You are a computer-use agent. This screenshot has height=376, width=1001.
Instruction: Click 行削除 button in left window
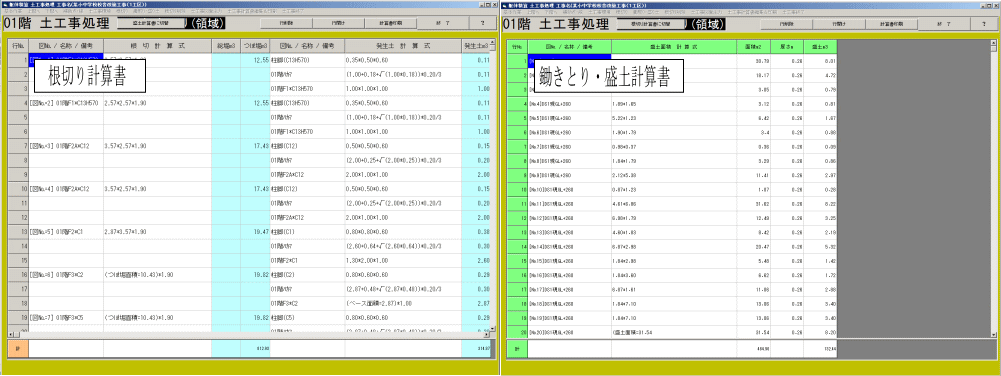(x=286, y=22)
